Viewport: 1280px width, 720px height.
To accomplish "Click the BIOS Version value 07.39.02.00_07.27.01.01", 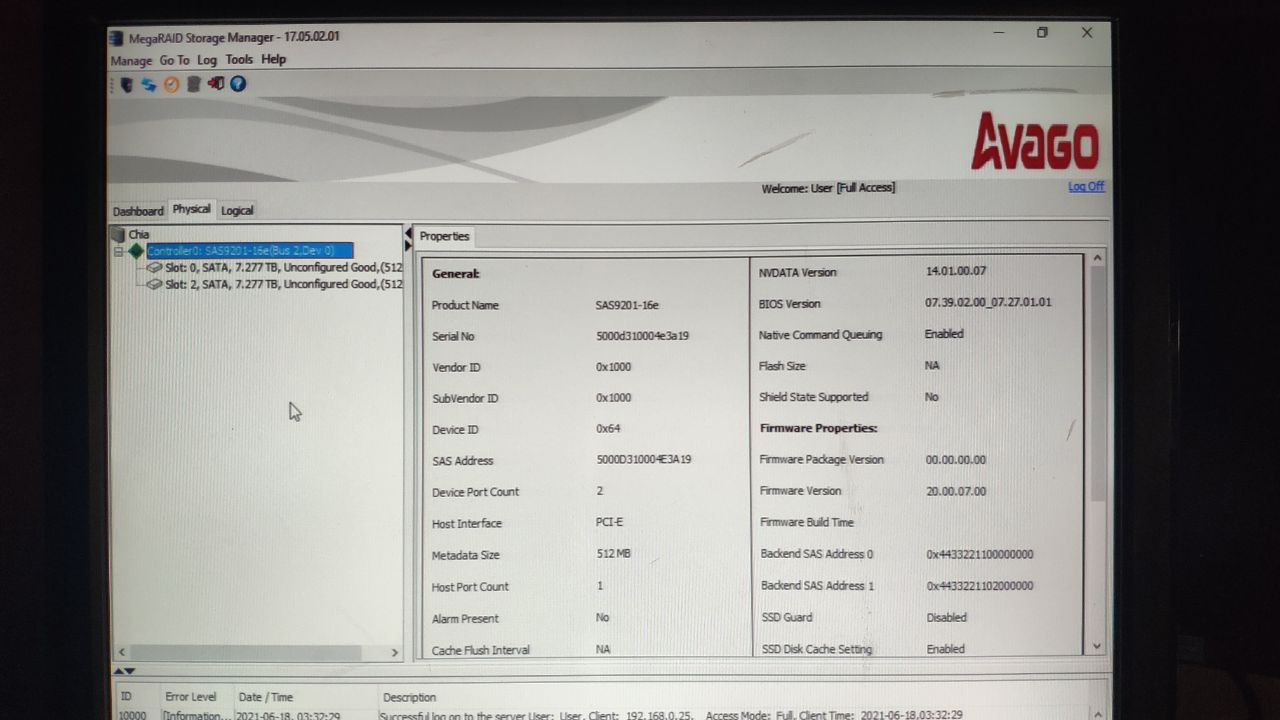I will [x=988, y=302].
